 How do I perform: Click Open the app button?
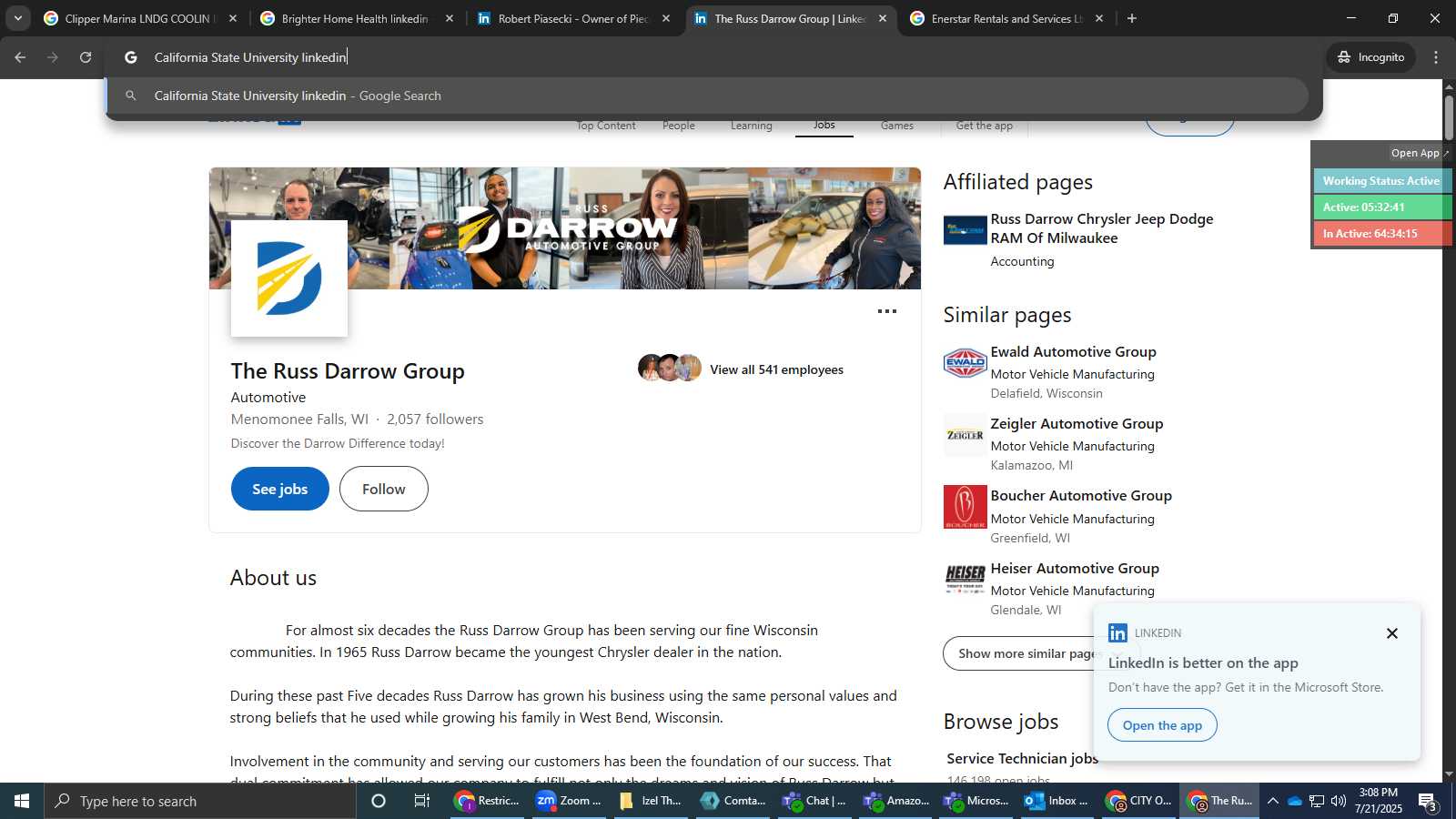[1162, 725]
